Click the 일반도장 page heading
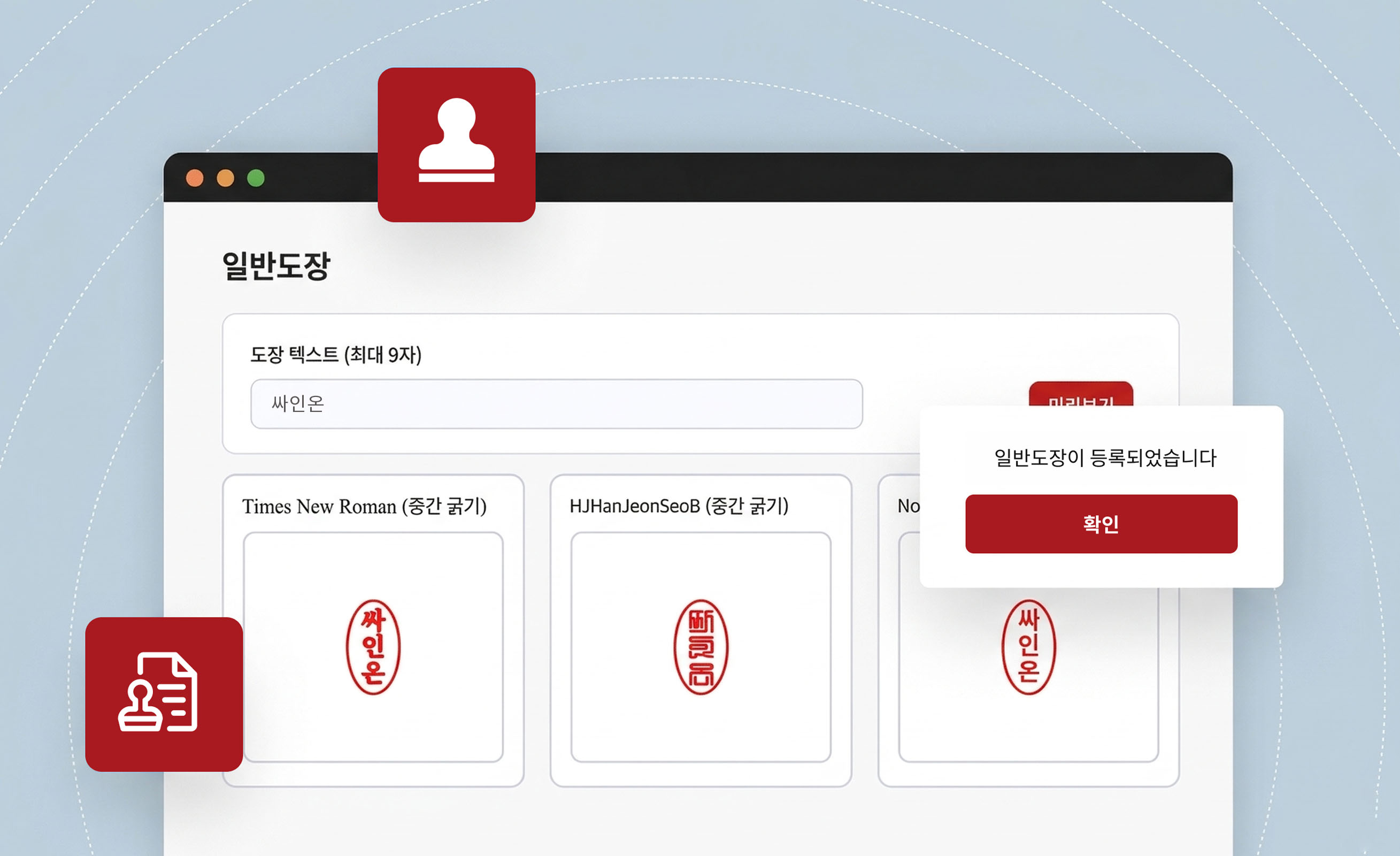The width and height of the screenshot is (1400, 856). (275, 265)
